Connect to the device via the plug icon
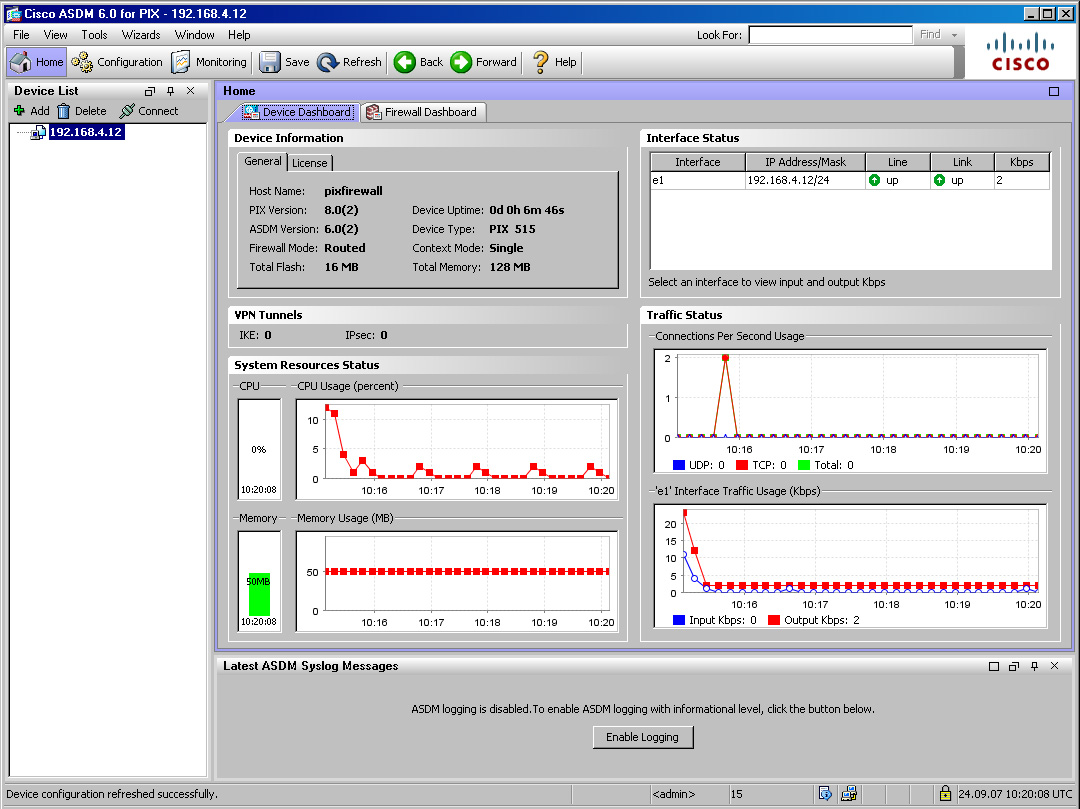 coord(127,111)
